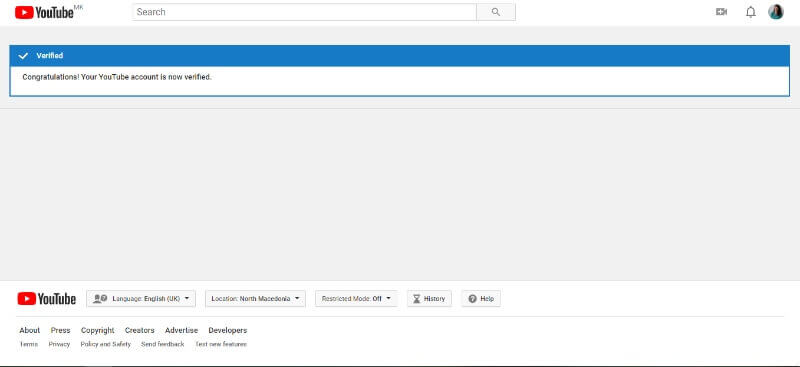Focus the Search input field
This screenshot has width=800, height=367.
point(304,12)
